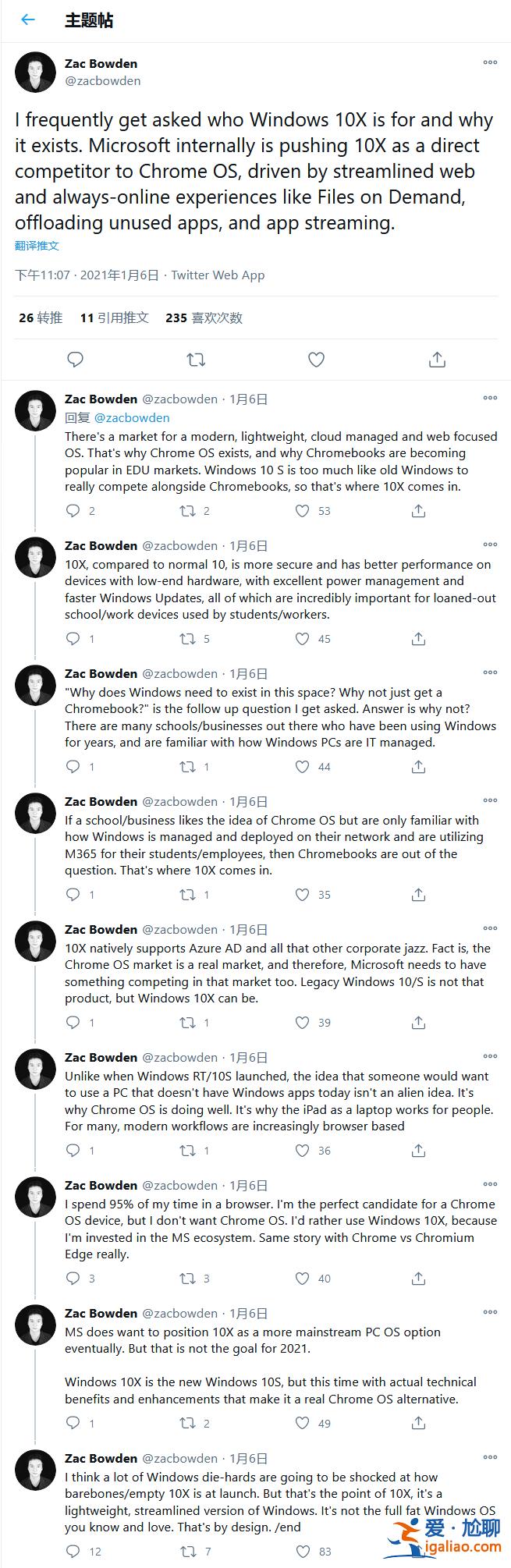Screen dimensions: 511x1568
Task: Click 翻译推文 translate tweet link
Action: tap(37, 246)
